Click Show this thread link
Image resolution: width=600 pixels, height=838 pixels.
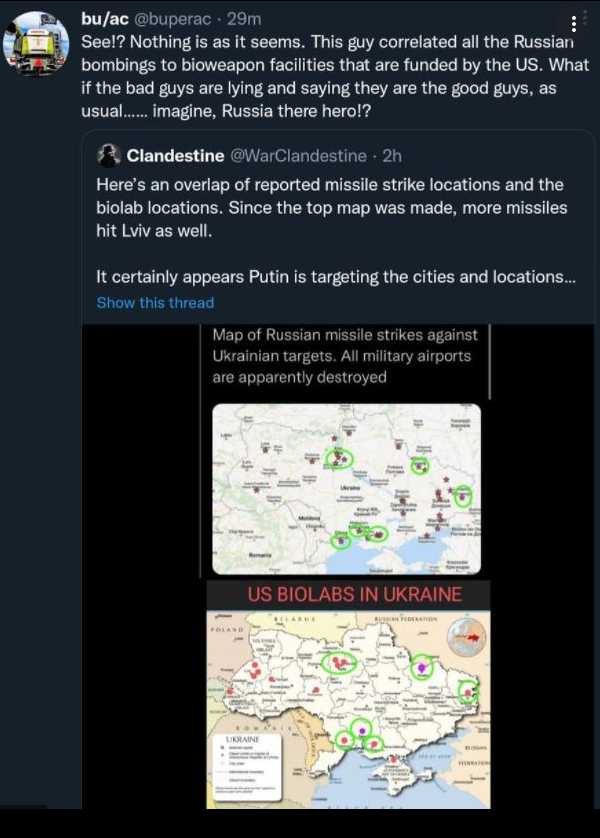[x=155, y=302]
